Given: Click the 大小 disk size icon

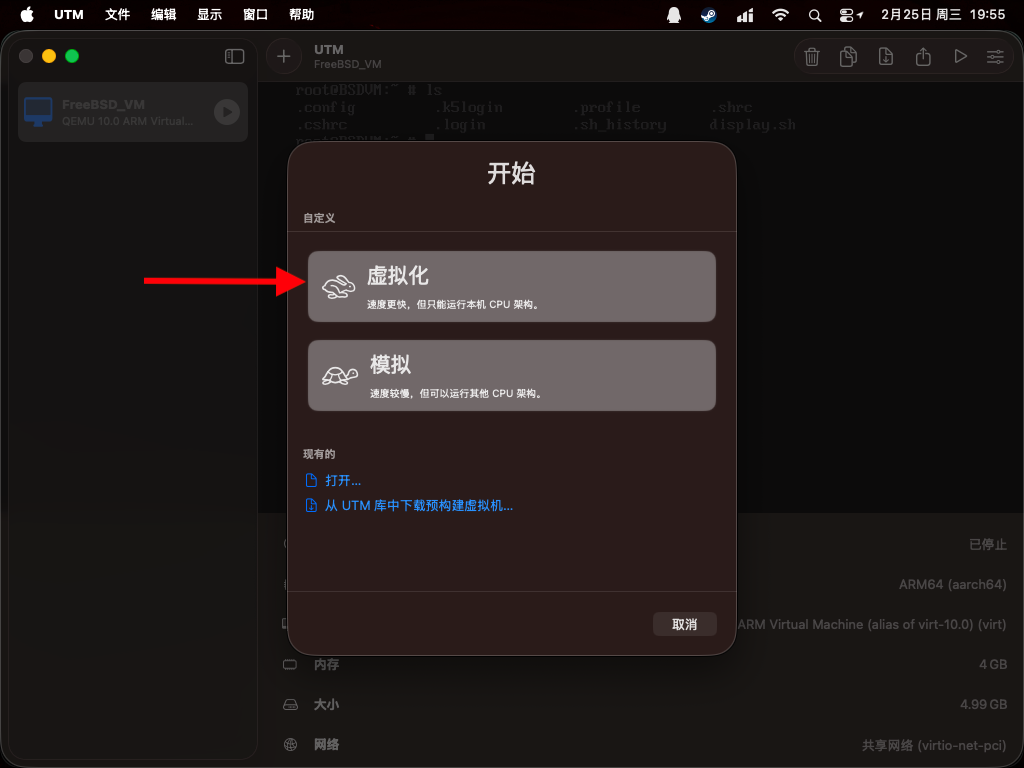Looking at the screenshot, I should tap(290, 705).
